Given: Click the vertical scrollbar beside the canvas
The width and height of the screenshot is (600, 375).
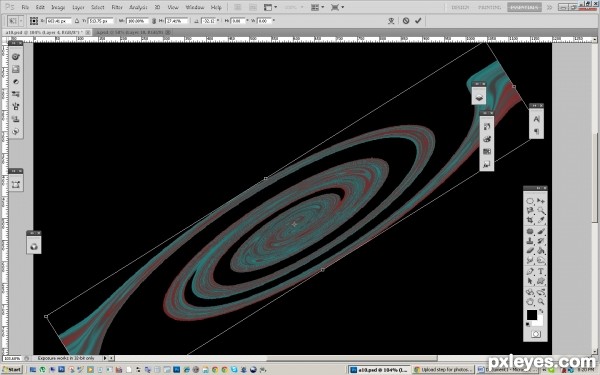Looking at the screenshot, I should [595, 178].
